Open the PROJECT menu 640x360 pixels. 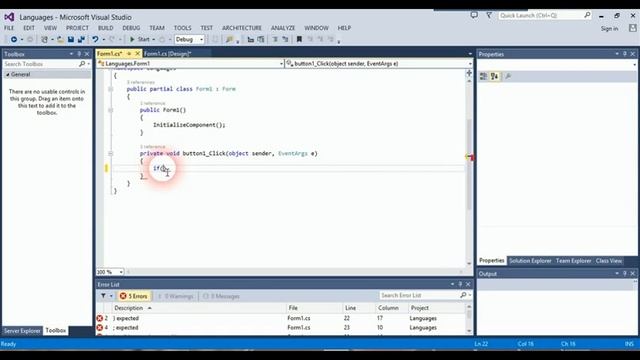click(77, 28)
